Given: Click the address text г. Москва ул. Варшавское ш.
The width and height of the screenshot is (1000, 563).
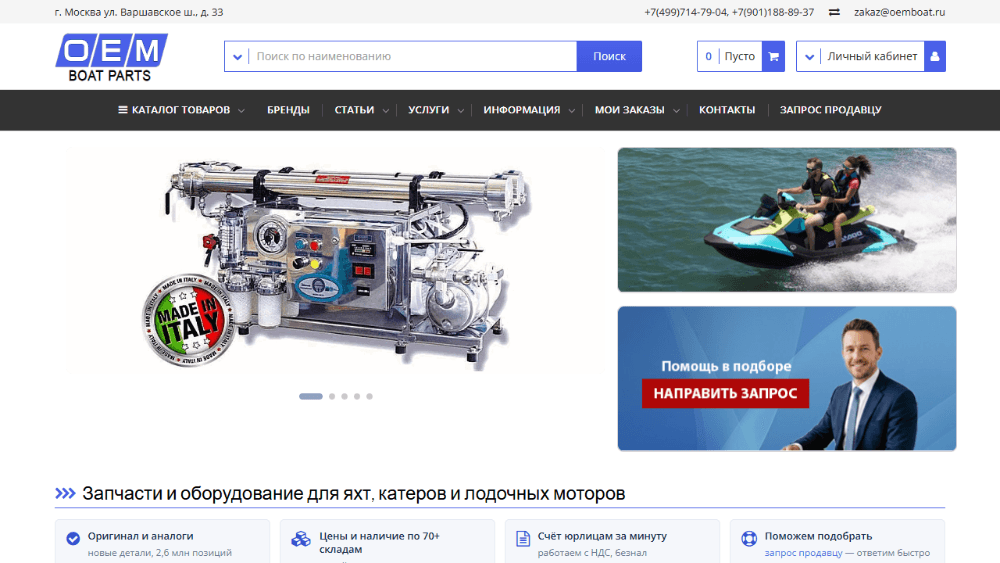Looking at the screenshot, I should tap(139, 12).
